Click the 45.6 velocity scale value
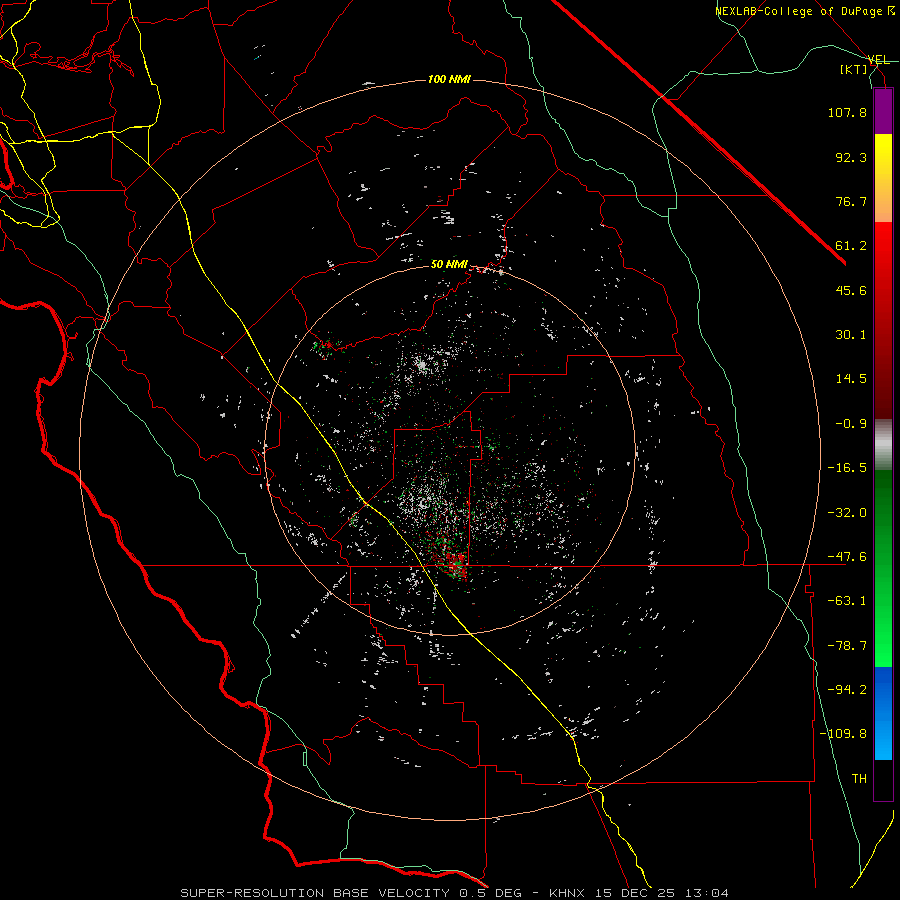 (x=851, y=290)
